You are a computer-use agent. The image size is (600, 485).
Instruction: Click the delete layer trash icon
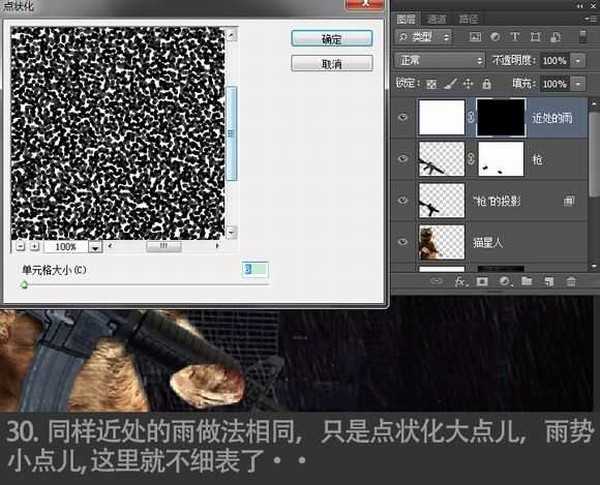point(571,282)
